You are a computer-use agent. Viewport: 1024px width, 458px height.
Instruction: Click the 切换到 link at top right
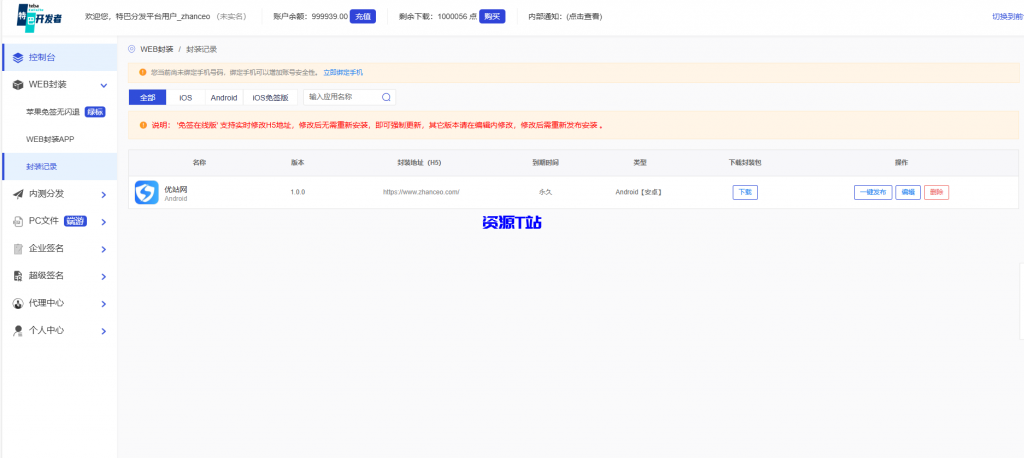(x=1008, y=17)
